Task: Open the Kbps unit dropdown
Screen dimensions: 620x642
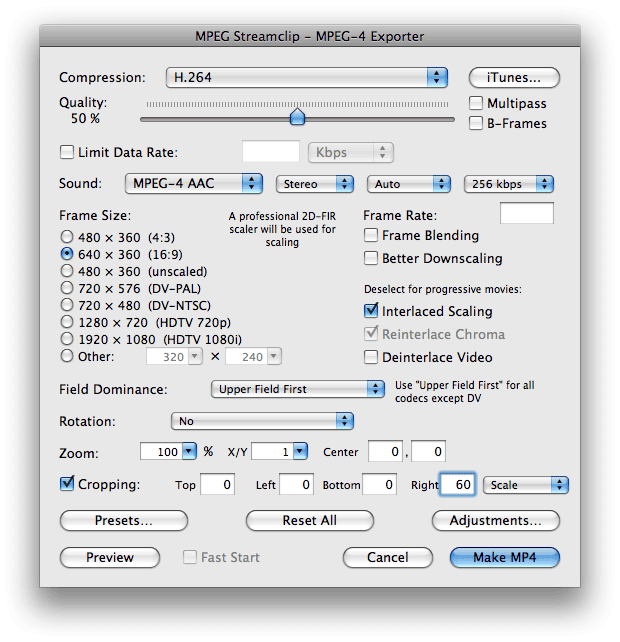Action: coord(351,152)
